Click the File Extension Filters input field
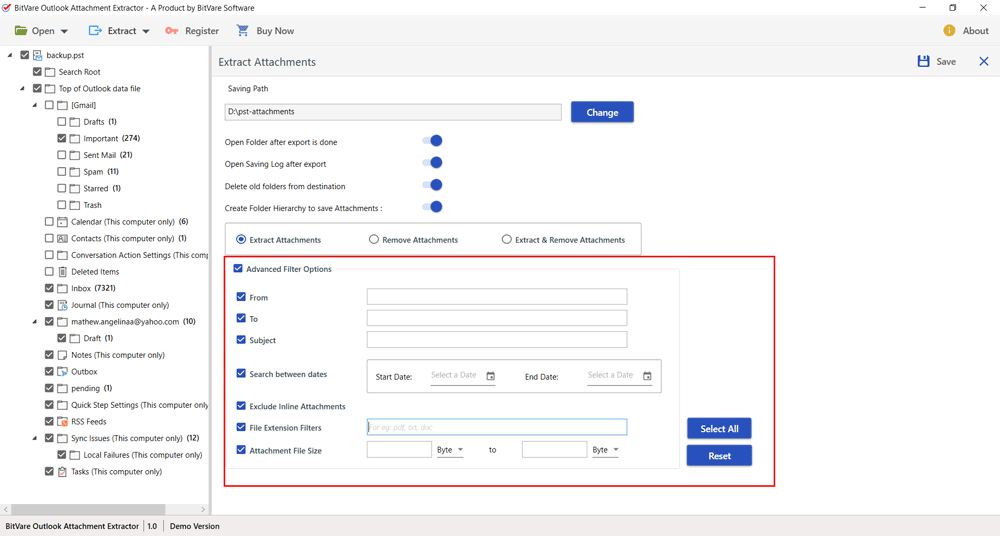 click(x=497, y=427)
